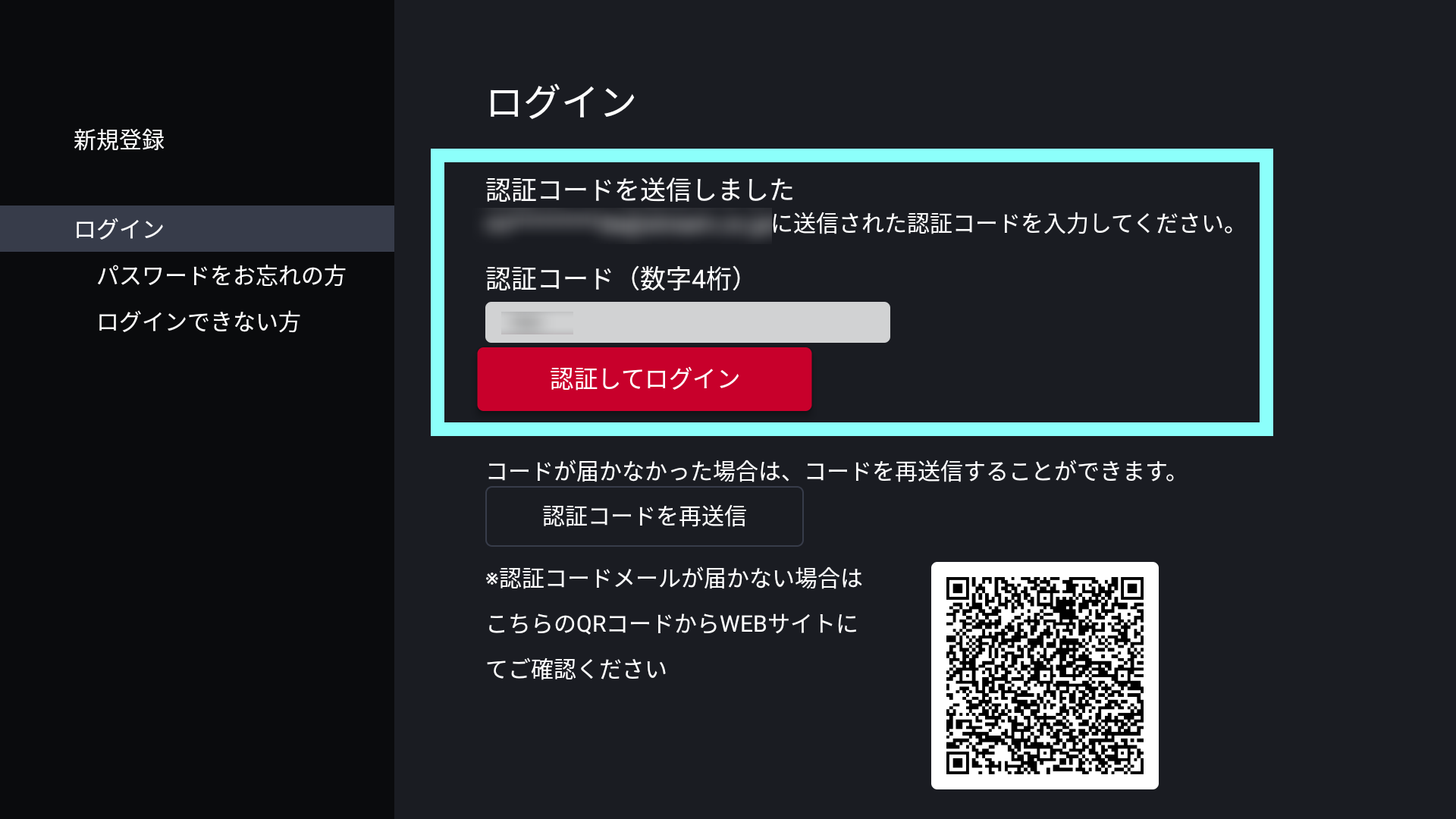The height and width of the screenshot is (819, 1456).
Task: Navigate to 新規登録 registration
Action: tap(119, 139)
